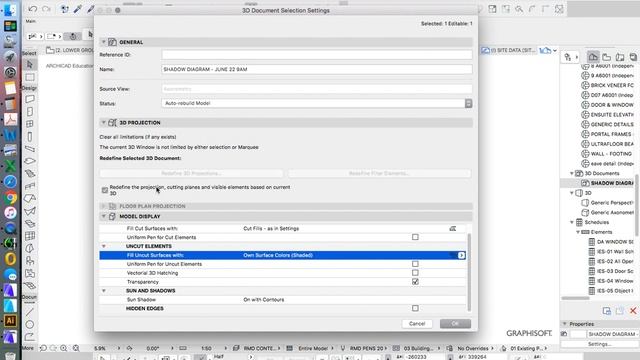Click the red delete icon in Navigator
The image size is (640, 360).
633,311
